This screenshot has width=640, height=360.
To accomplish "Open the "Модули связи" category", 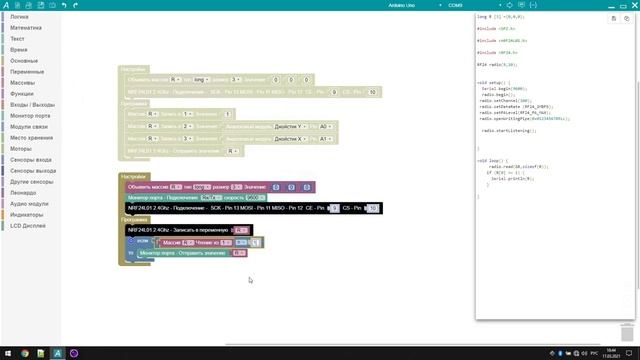I will [29, 127].
